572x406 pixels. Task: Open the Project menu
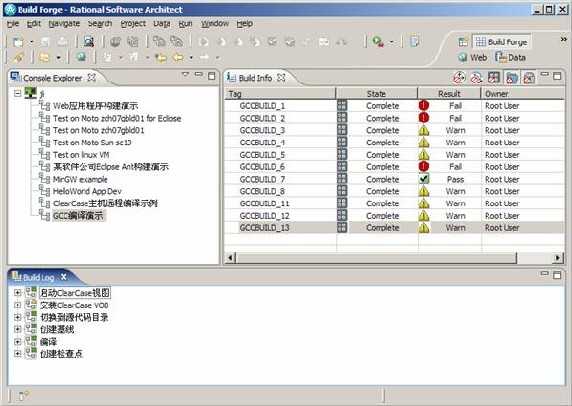click(x=133, y=24)
